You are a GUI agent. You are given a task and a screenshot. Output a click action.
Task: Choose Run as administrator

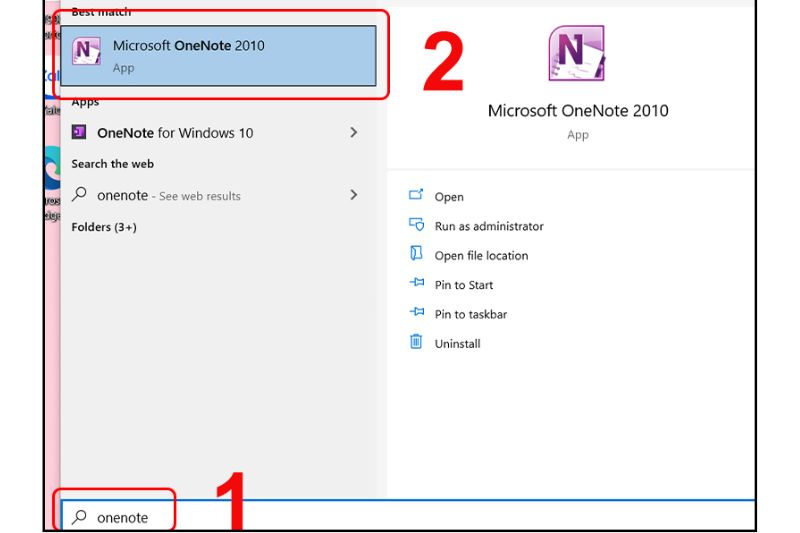(x=489, y=226)
